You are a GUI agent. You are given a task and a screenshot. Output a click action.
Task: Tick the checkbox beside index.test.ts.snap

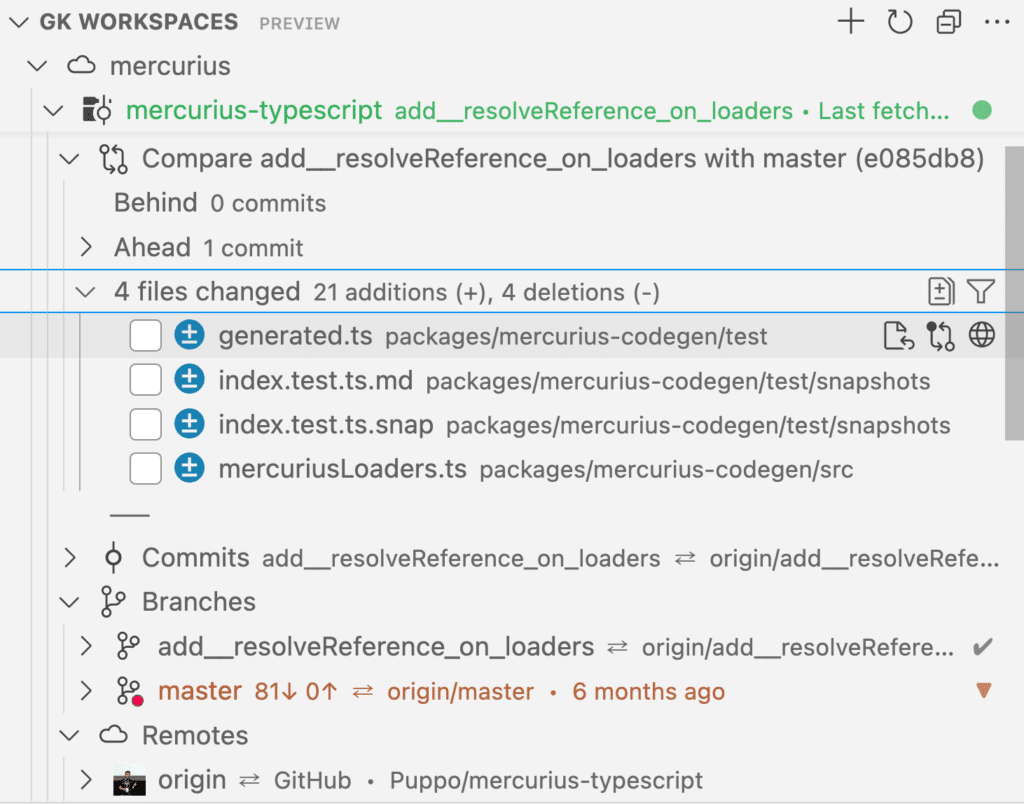145,423
